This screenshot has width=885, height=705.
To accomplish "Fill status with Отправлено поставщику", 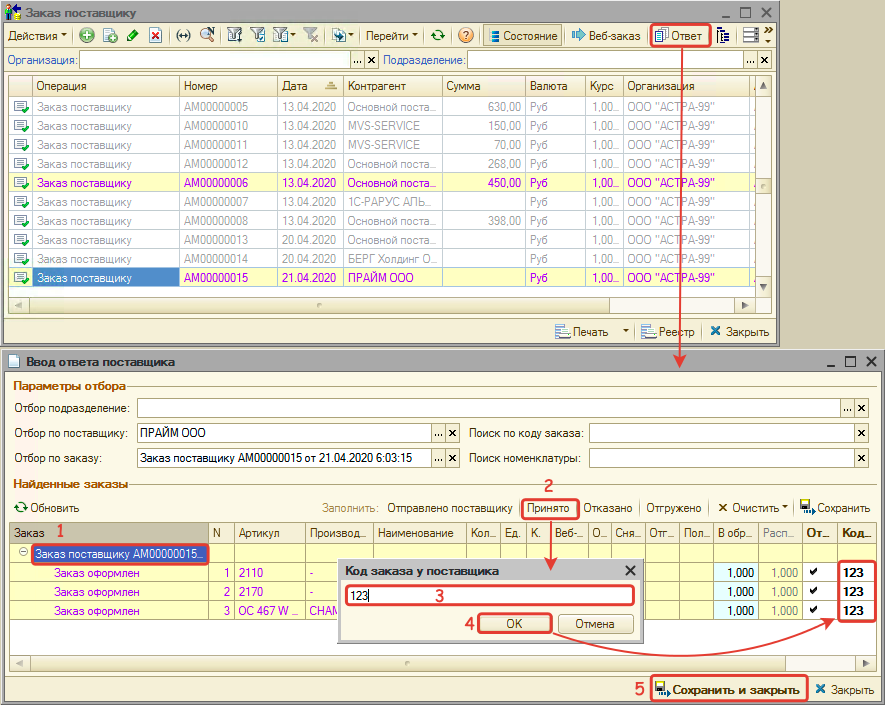I will 449,508.
